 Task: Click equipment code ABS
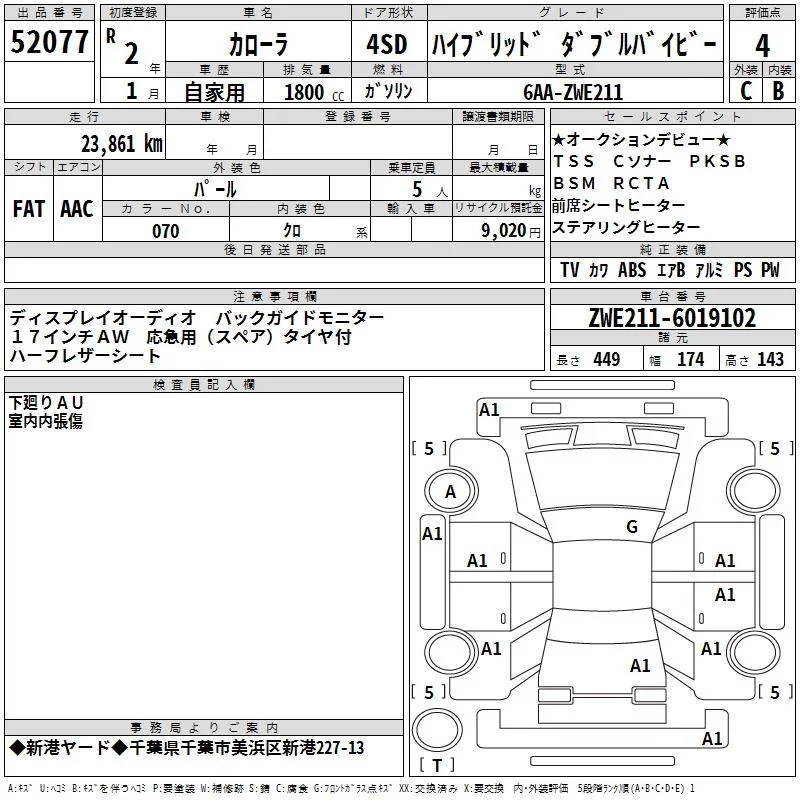pos(632,270)
